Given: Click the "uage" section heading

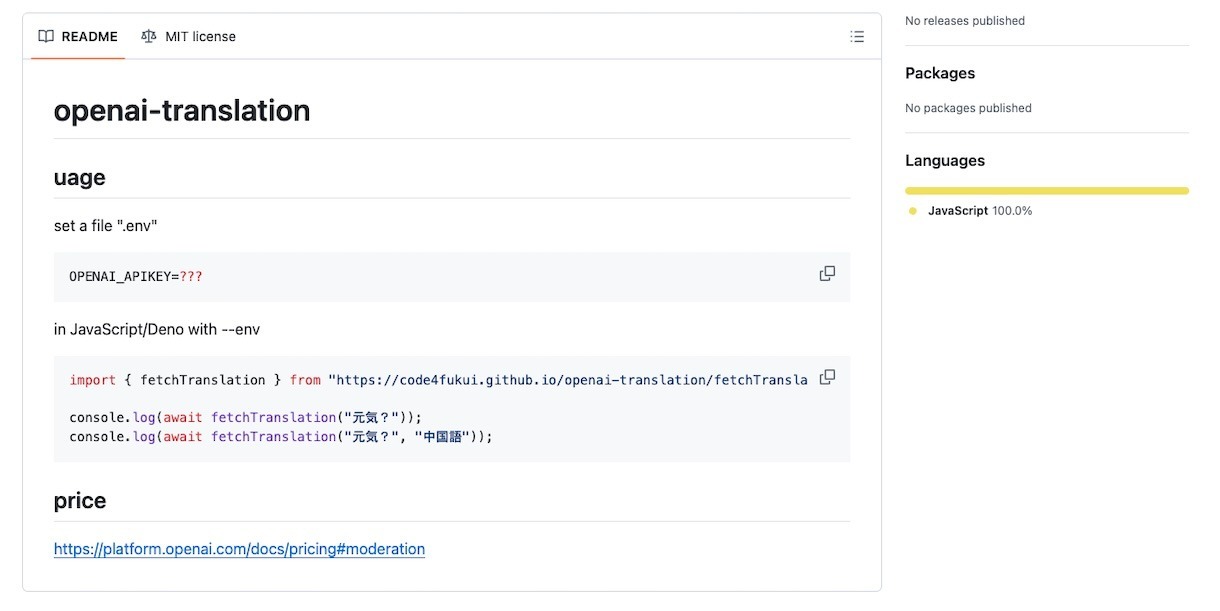Looking at the screenshot, I should pos(80,178).
